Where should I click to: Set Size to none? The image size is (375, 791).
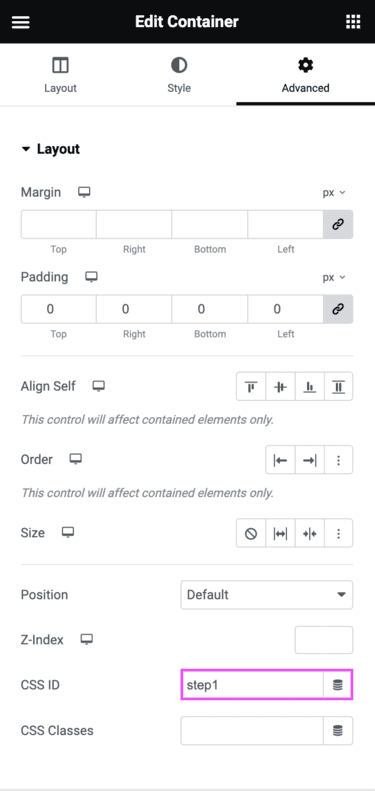click(x=251, y=533)
